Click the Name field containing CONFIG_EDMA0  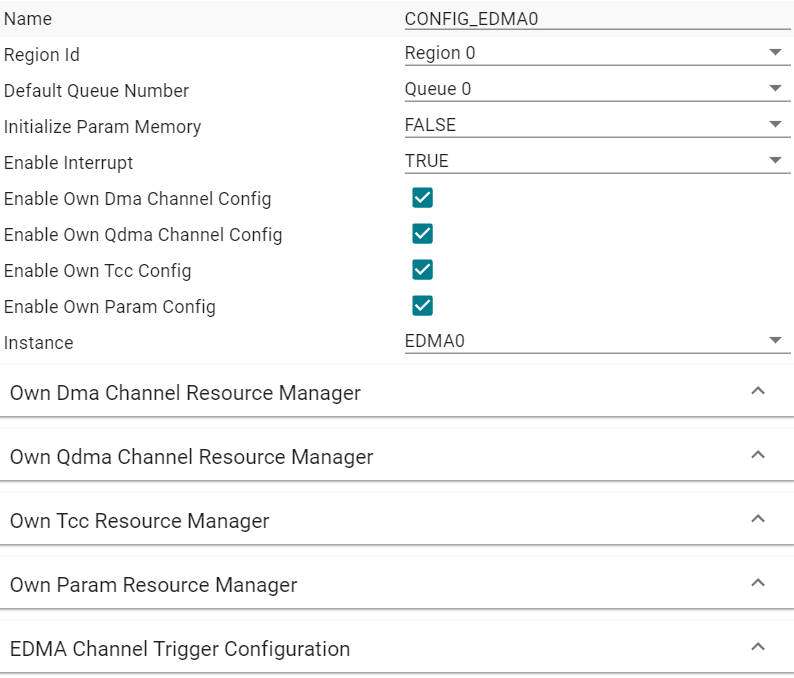click(590, 18)
